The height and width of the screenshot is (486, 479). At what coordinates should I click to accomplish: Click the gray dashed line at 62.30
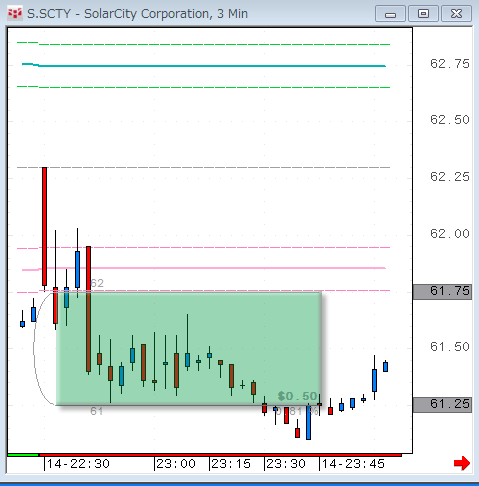[x=203, y=167]
